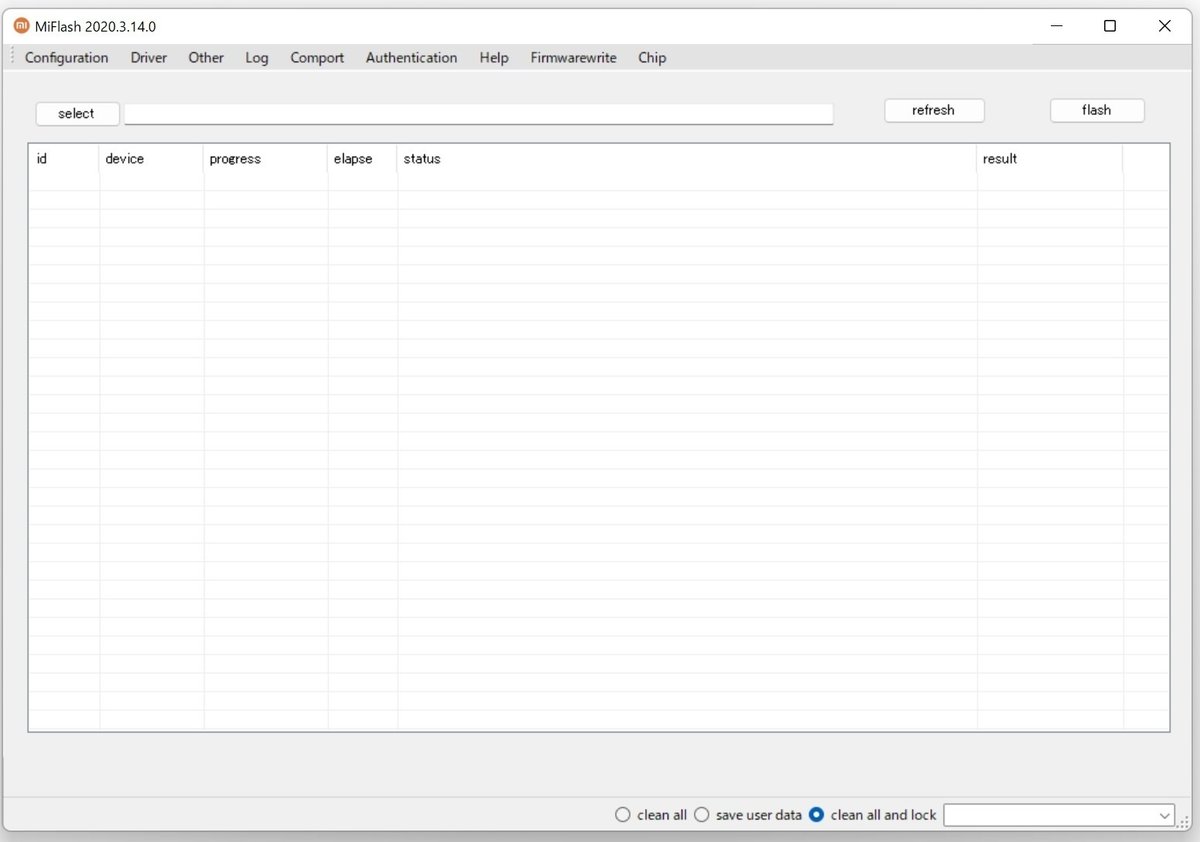Click the progress column header

click(266, 159)
